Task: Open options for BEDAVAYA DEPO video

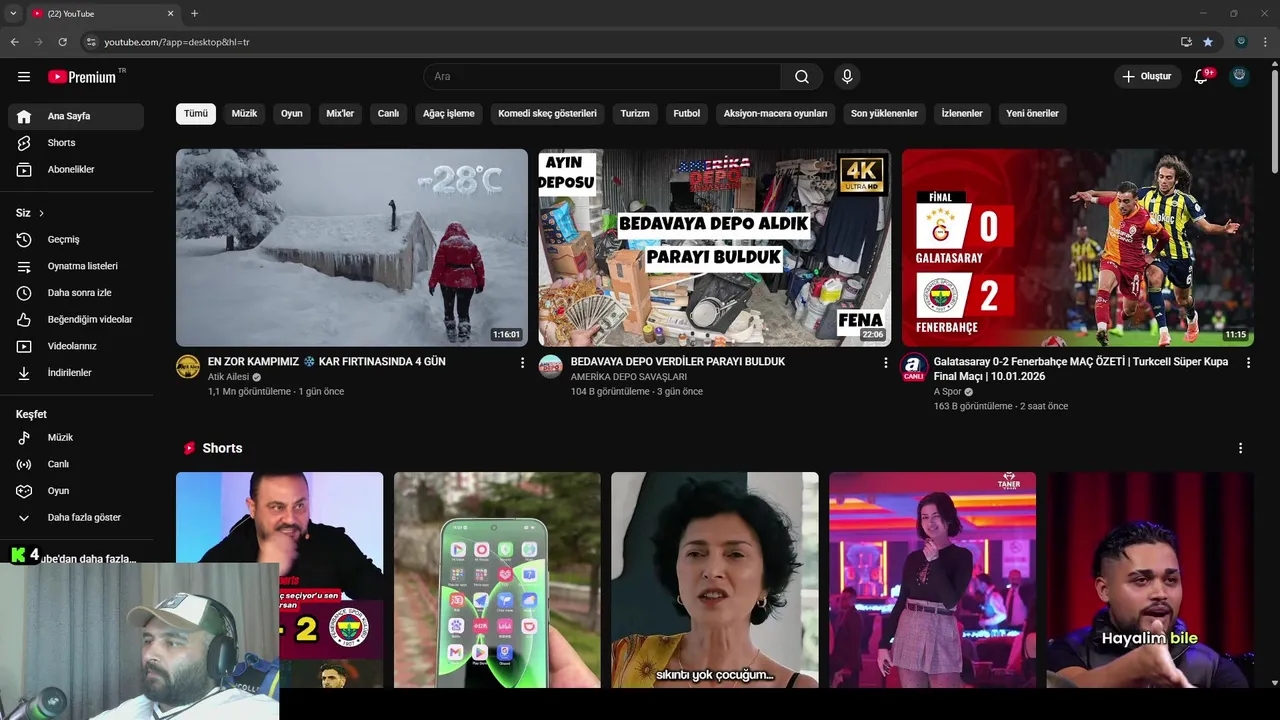Action: pyautogui.click(x=885, y=363)
